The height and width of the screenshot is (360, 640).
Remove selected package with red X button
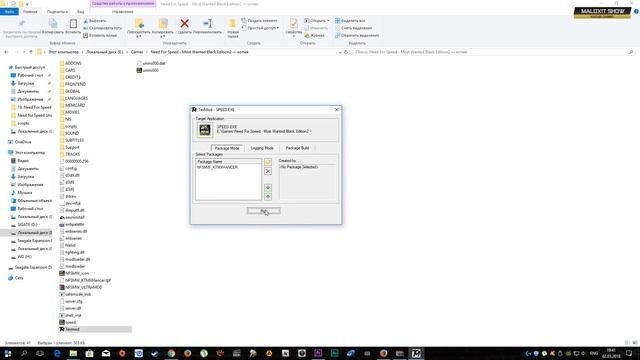(268, 171)
